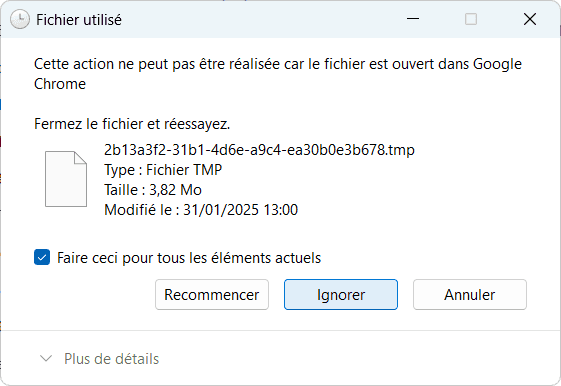
Task: Uncheck the 'Faire ceci pour tous' checkbox
Action: coord(42,257)
